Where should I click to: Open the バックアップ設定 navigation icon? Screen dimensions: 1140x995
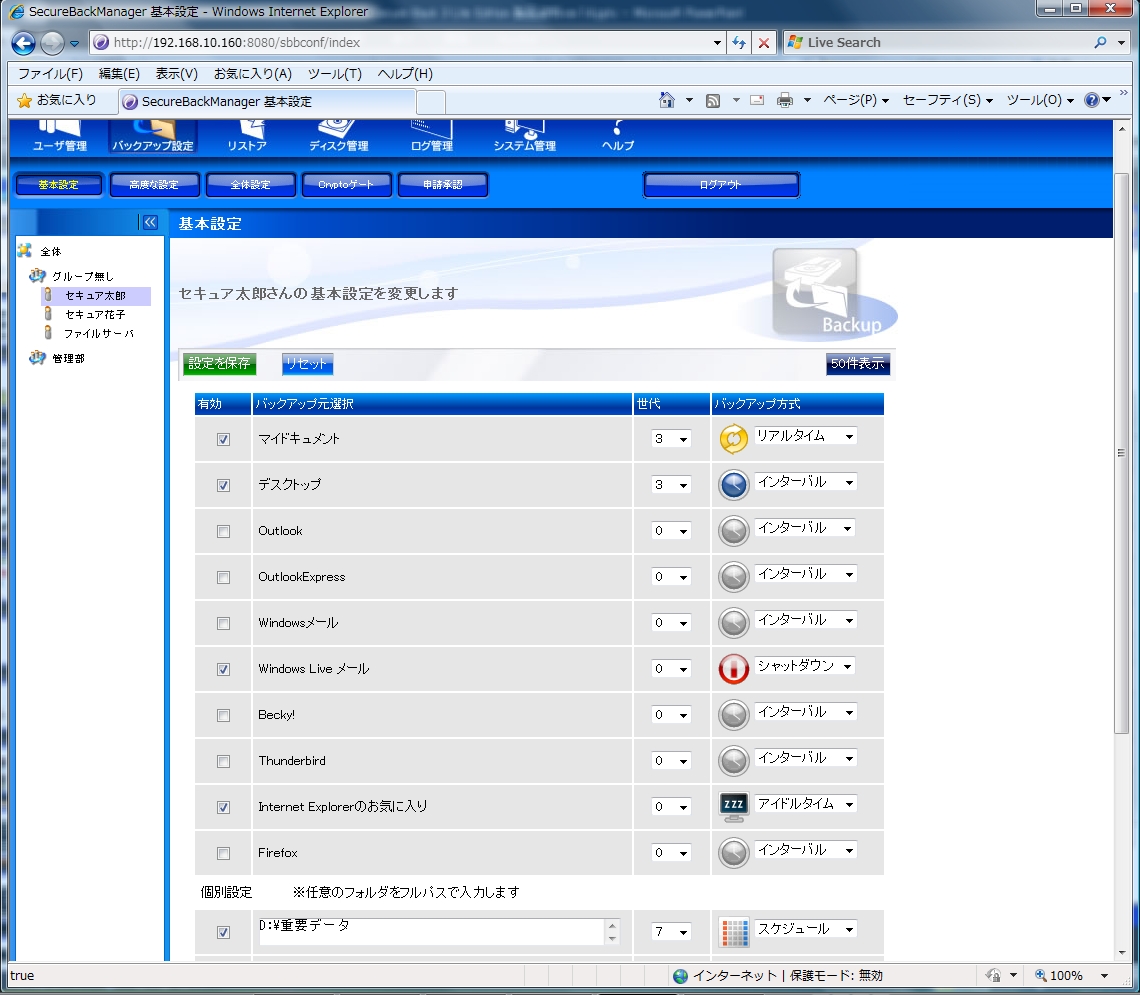tap(153, 136)
